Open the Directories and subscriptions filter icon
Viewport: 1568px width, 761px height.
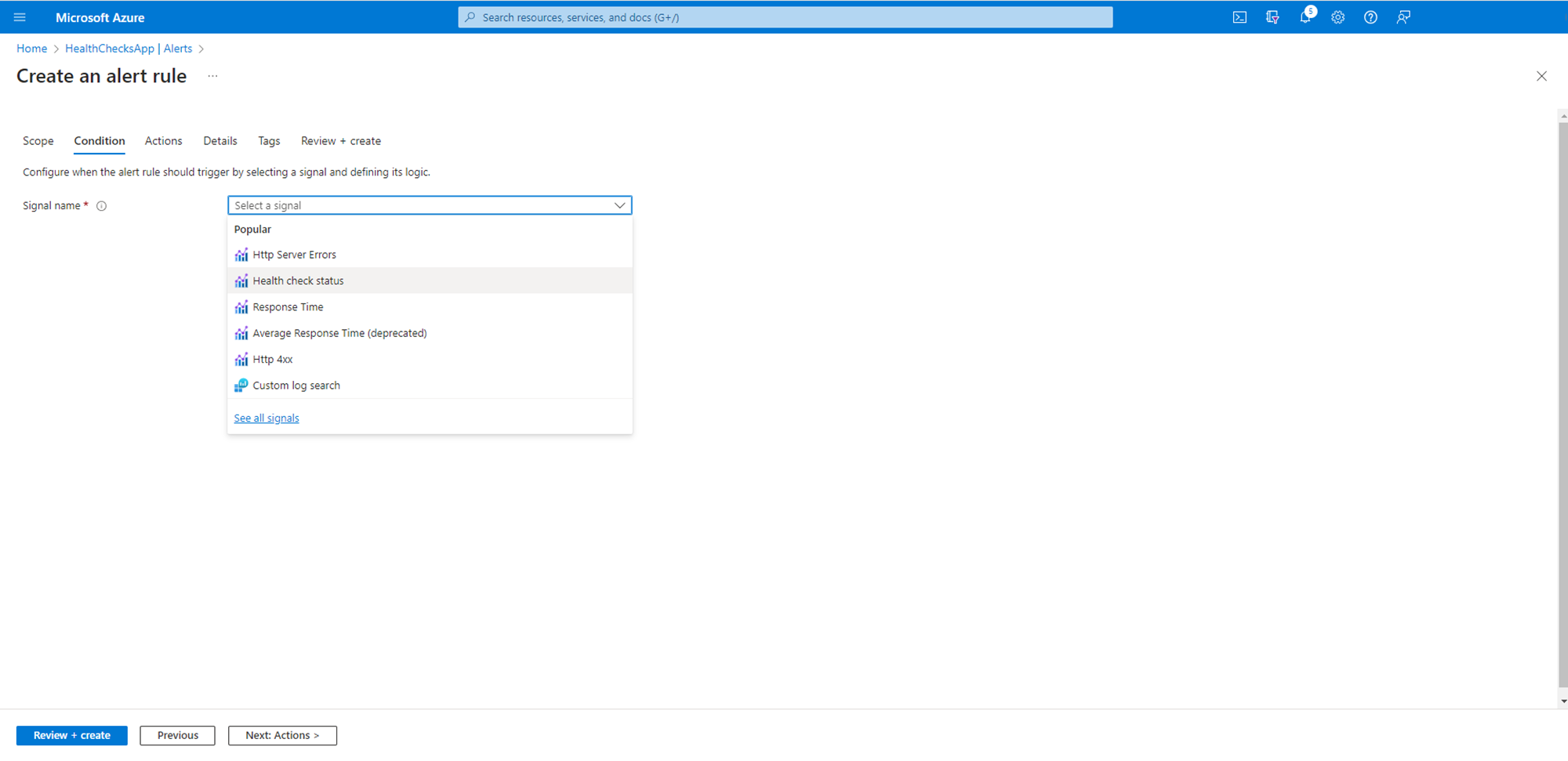pyautogui.click(x=1272, y=17)
